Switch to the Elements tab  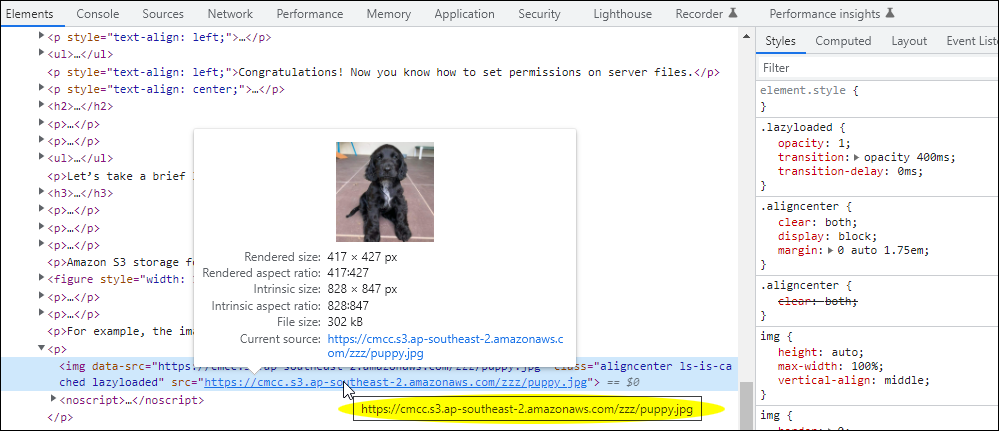point(29,13)
